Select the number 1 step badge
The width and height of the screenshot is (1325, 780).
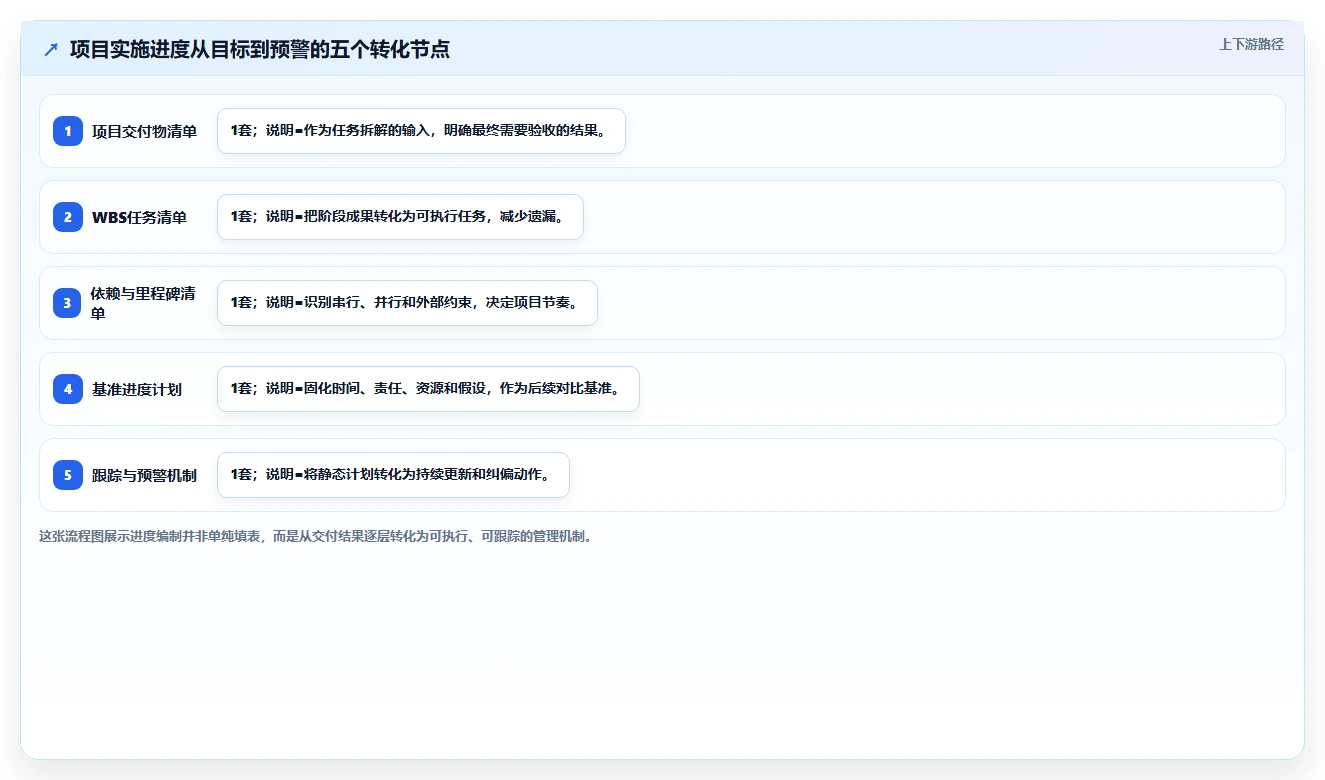68,131
